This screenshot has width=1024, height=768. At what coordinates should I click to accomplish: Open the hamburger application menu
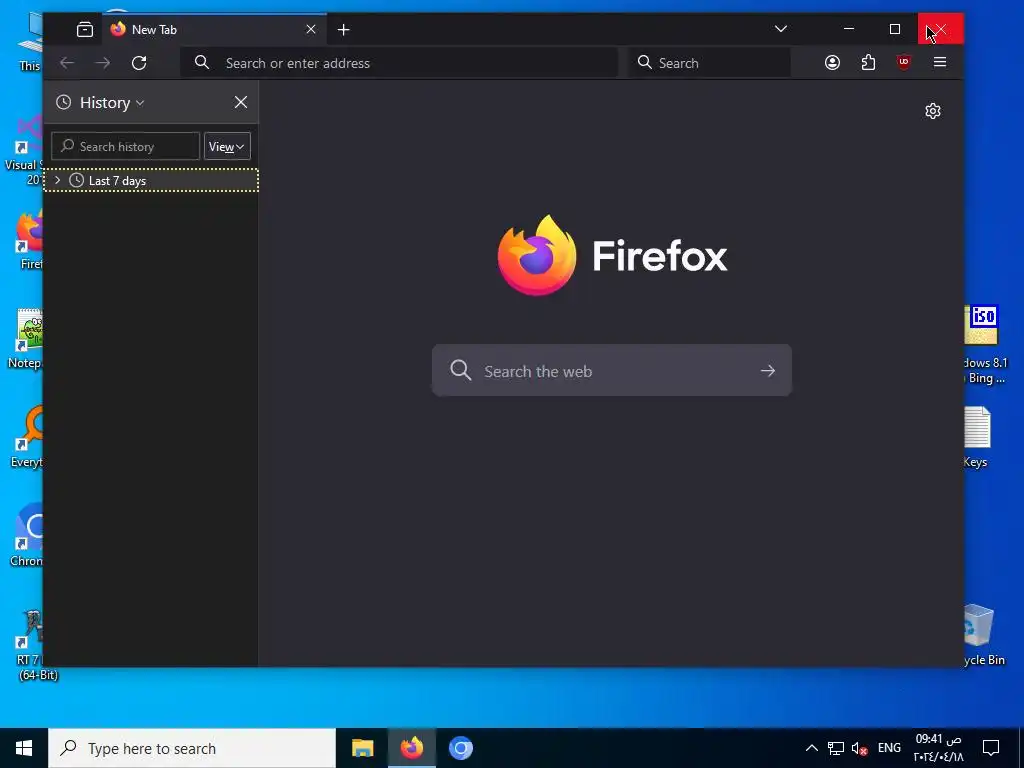(x=940, y=63)
